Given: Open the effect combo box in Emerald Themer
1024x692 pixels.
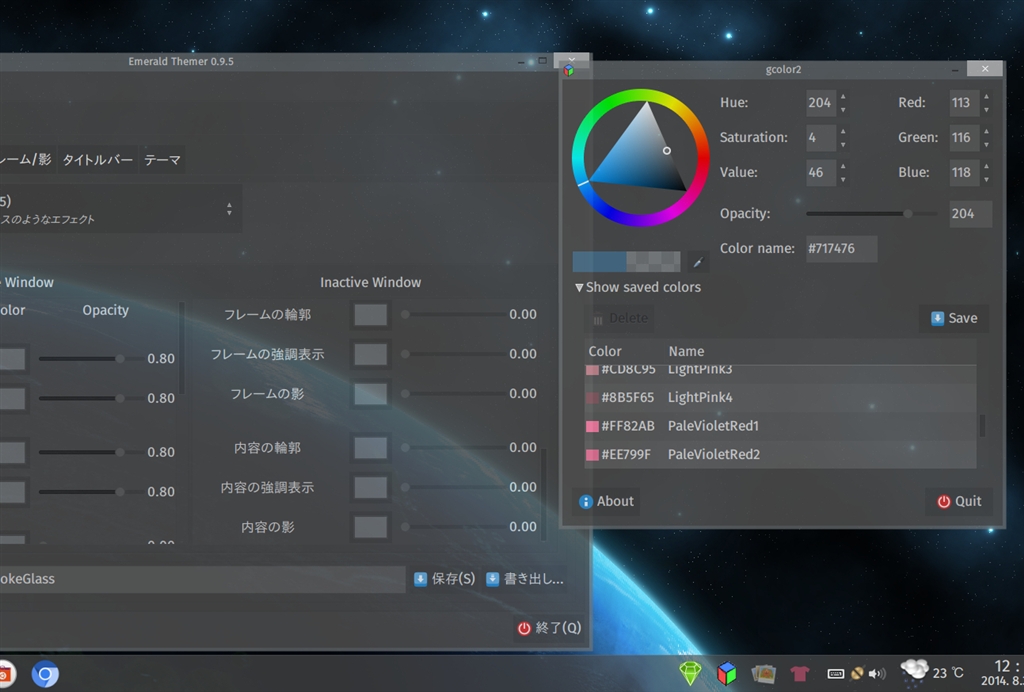Looking at the screenshot, I should coord(120,209).
